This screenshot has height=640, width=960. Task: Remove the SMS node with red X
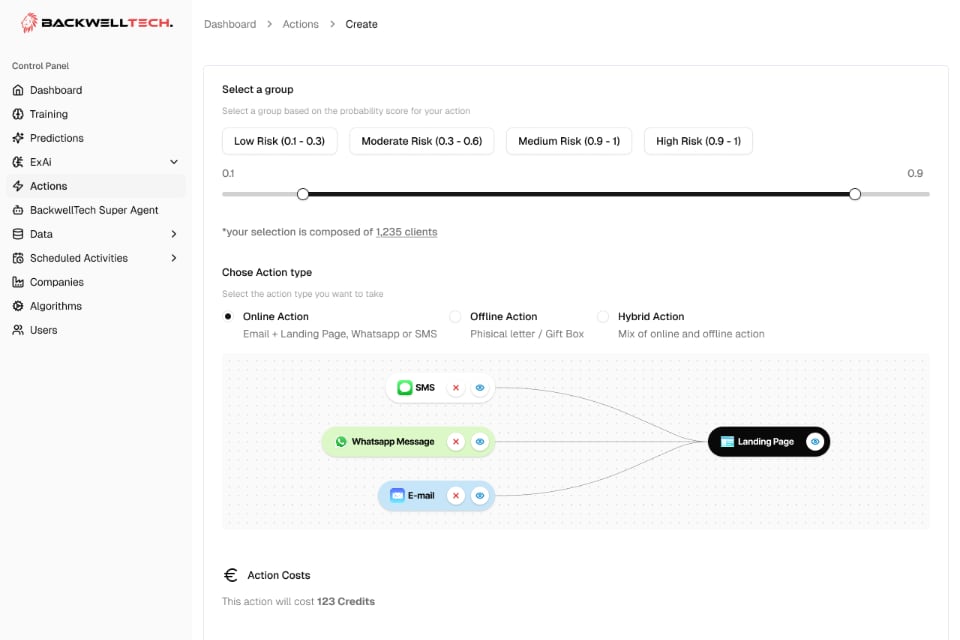tap(456, 388)
